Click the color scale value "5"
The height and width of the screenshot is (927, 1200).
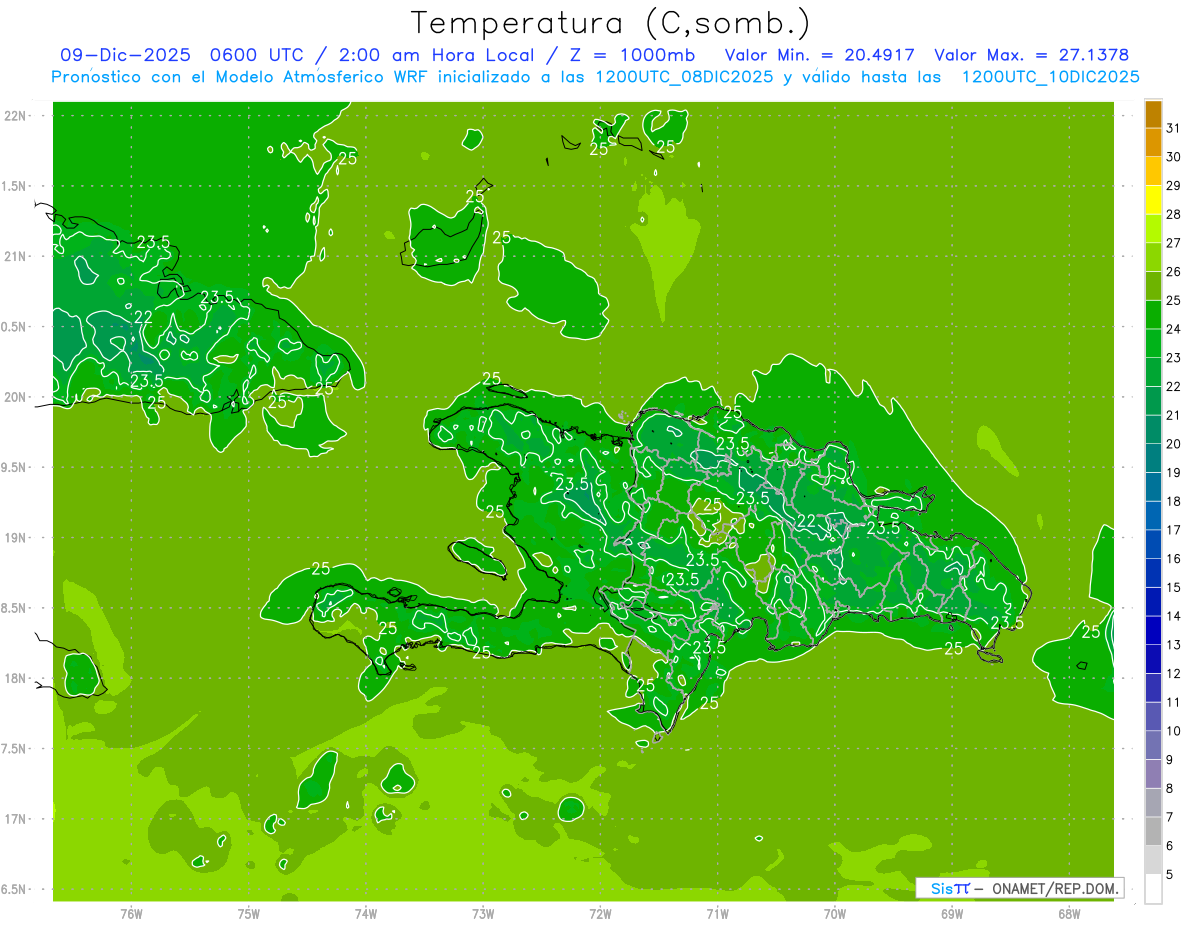pyautogui.click(x=1170, y=875)
